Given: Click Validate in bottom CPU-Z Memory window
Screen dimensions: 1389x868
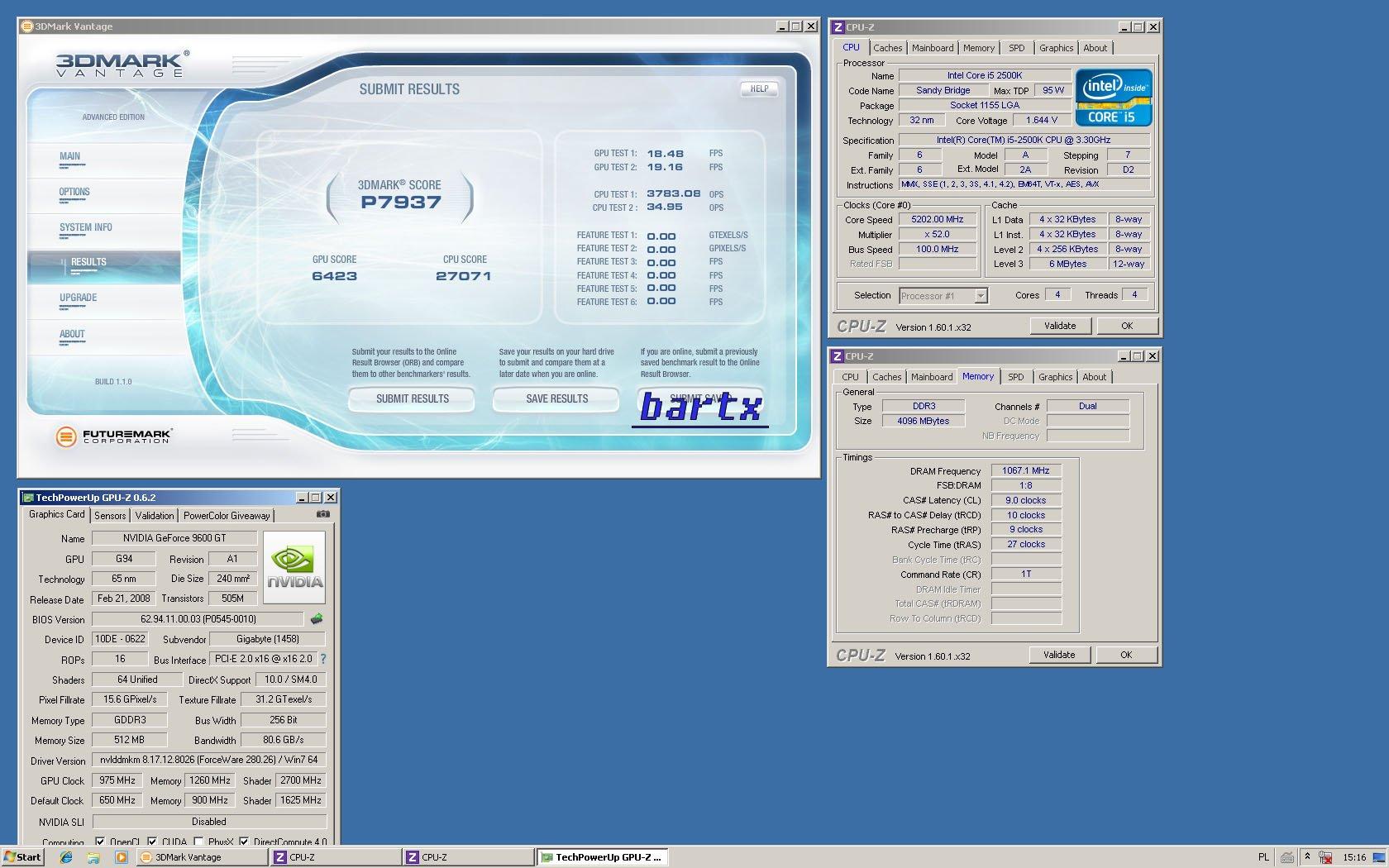Looking at the screenshot, I should (1059, 655).
